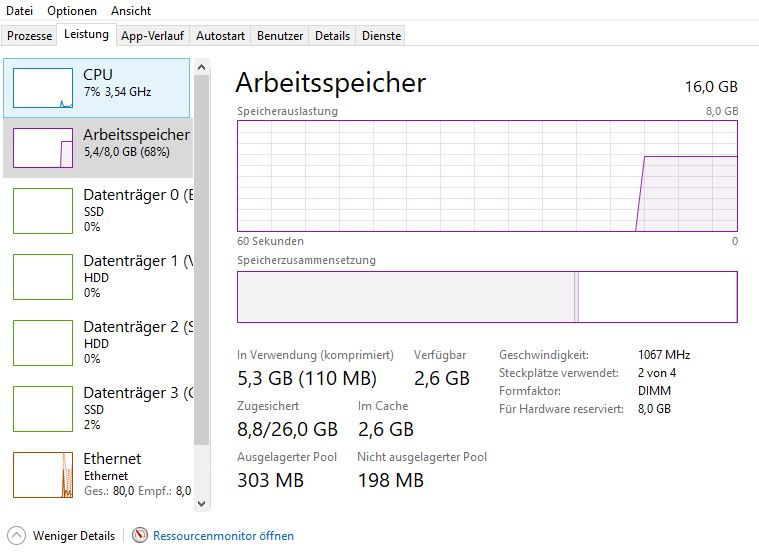Screen dimensions: 759x558
Task: Open Datenträger 2 HDD performance graph
Action: pyautogui.click(x=43, y=342)
